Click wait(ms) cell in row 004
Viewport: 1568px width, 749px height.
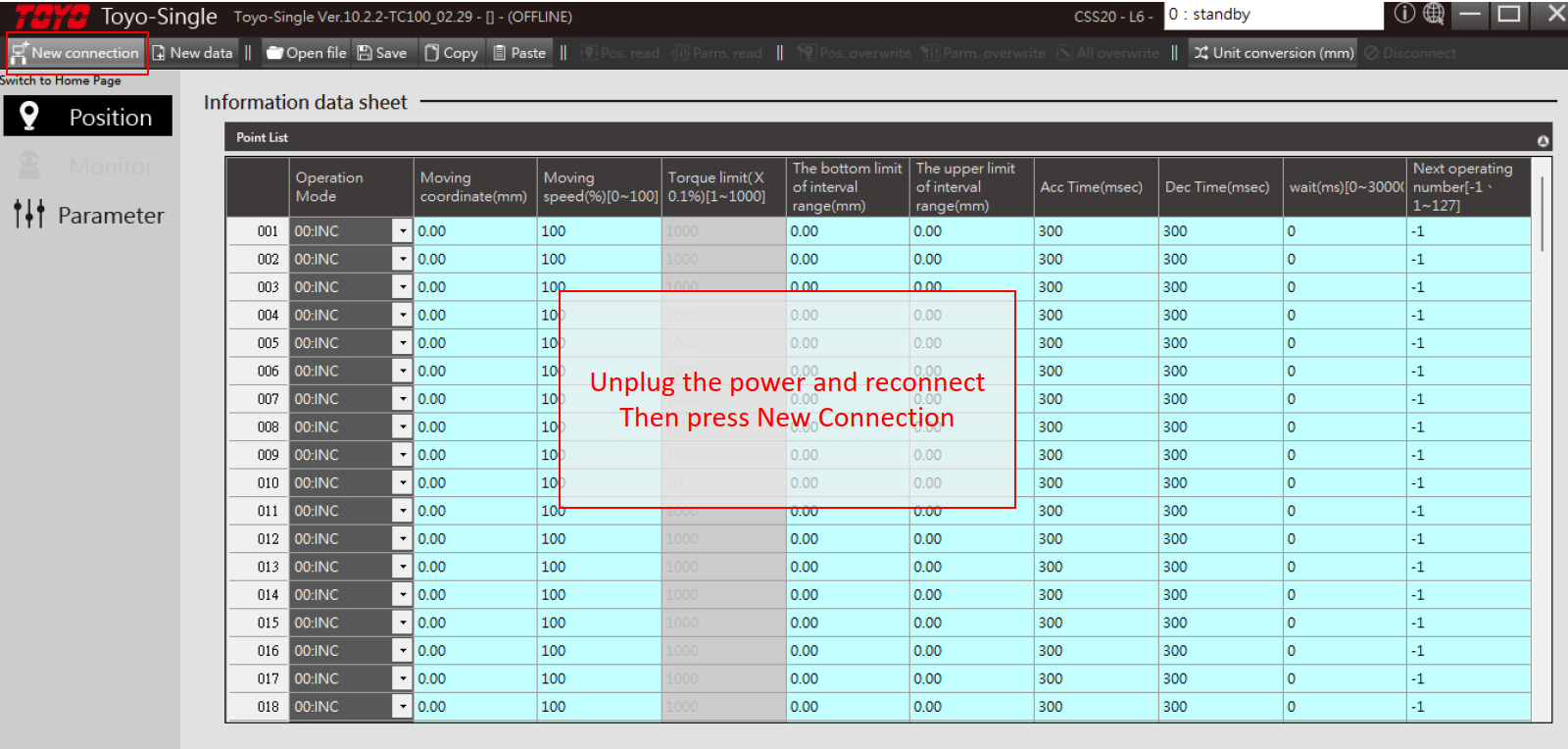click(x=1345, y=315)
